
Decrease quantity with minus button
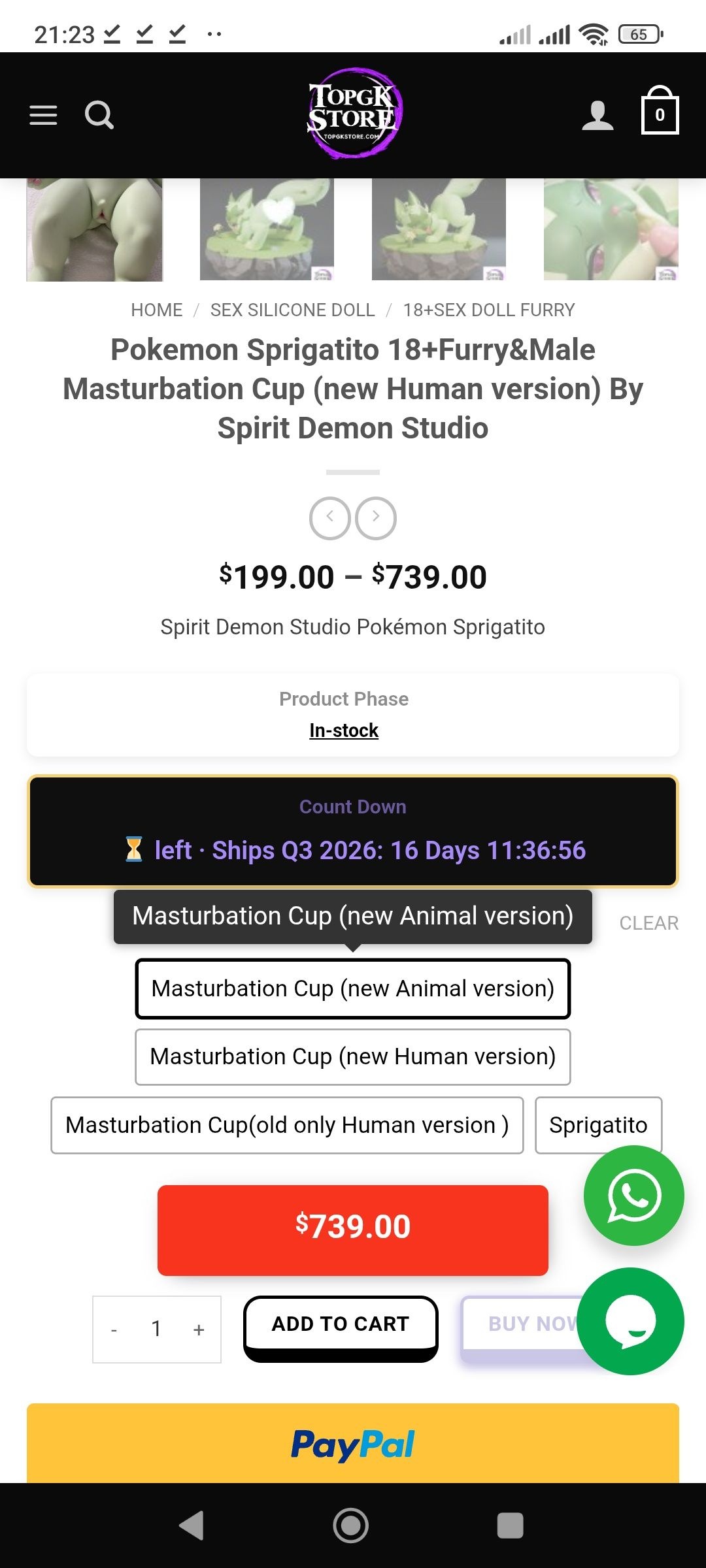pos(114,1330)
